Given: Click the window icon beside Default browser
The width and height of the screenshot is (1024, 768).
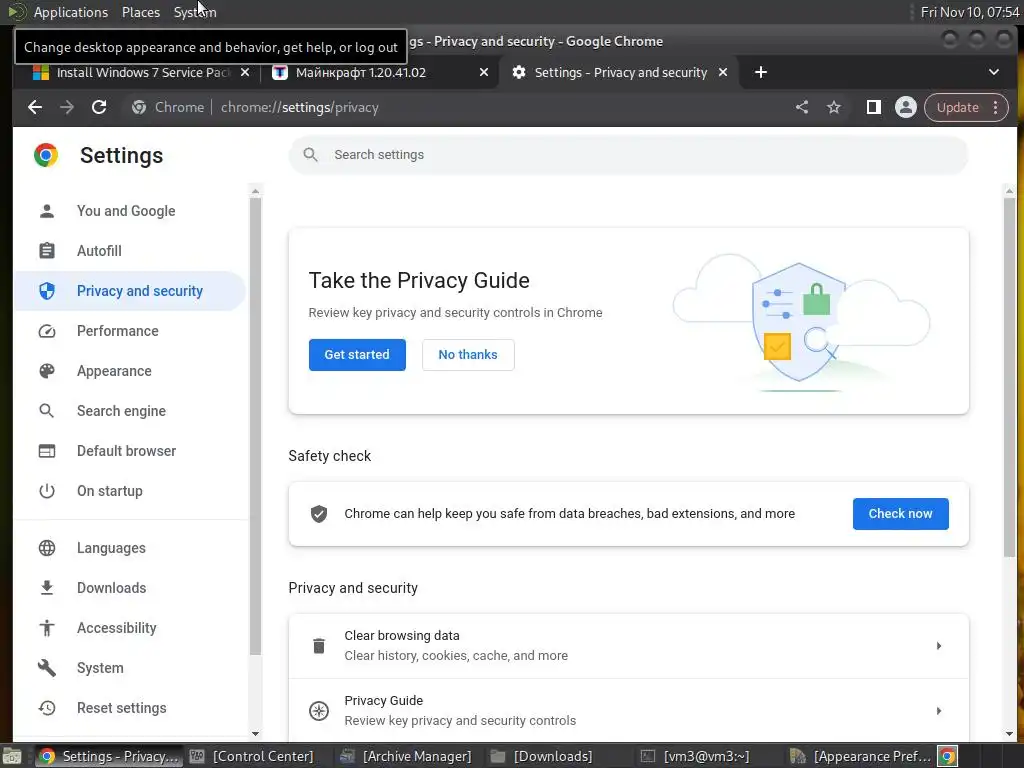Looking at the screenshot, I should (47, 451).
